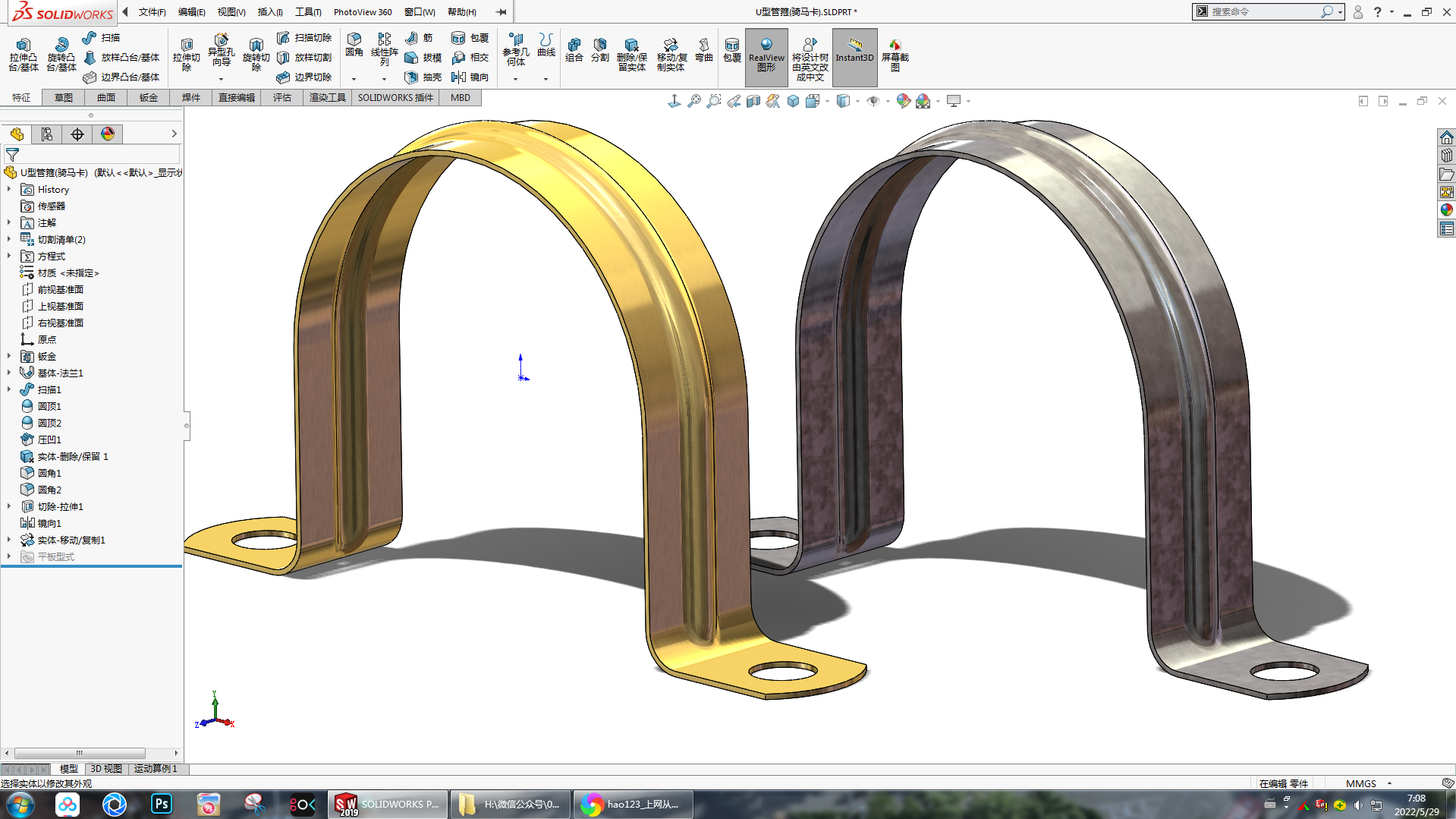
Task: Switch to the 钣金 sheet metal tab
Action: pos(148,98)
